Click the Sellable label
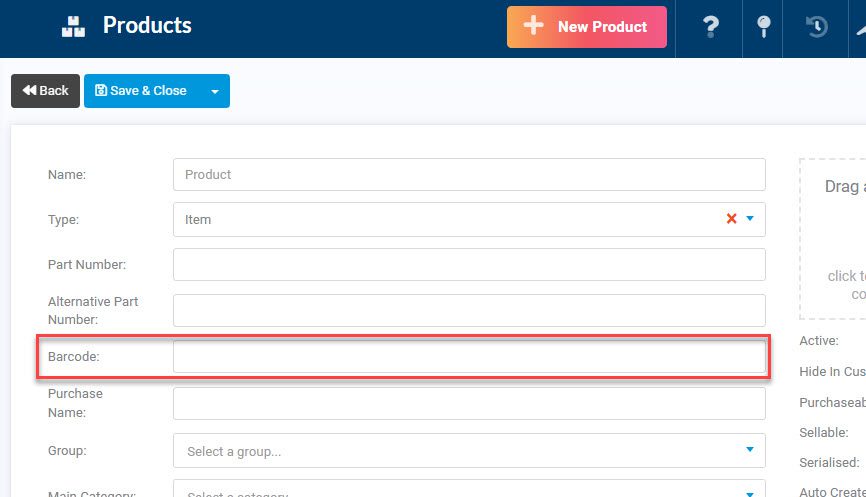The height and width of the screenshot is (497, 866). [823, 432]
